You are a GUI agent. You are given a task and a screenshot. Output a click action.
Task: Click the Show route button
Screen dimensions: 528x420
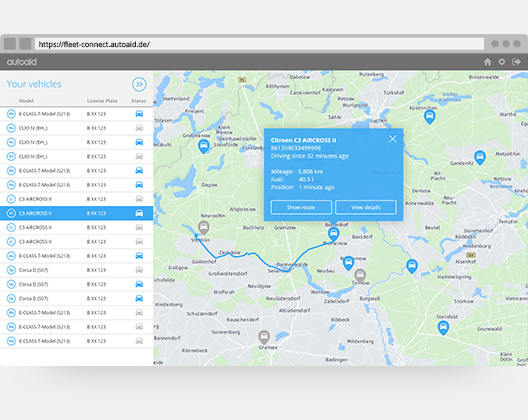(301, 207)
